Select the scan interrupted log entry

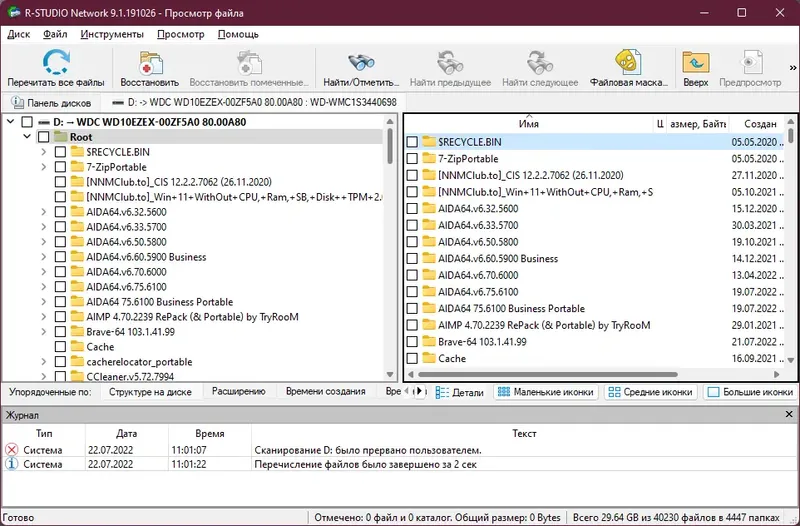click(x=398, y=450)
